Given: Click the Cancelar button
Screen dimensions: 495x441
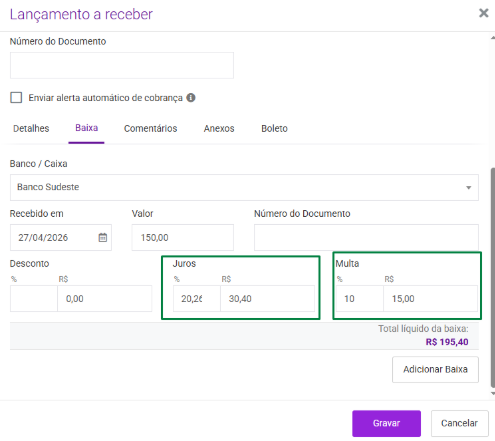Looking at the screenshot, I should [459, 423].
